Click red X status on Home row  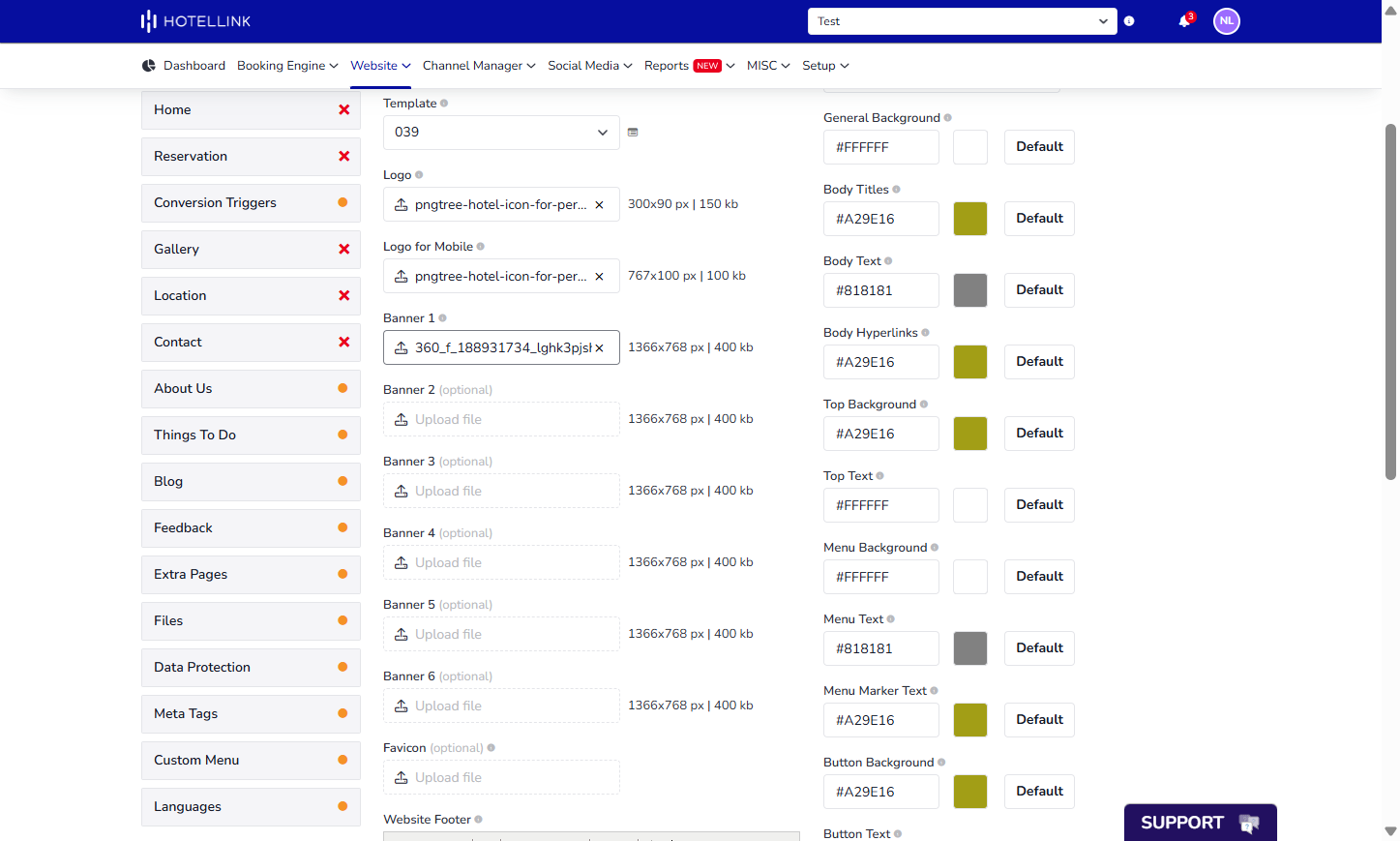pos(343,110)
